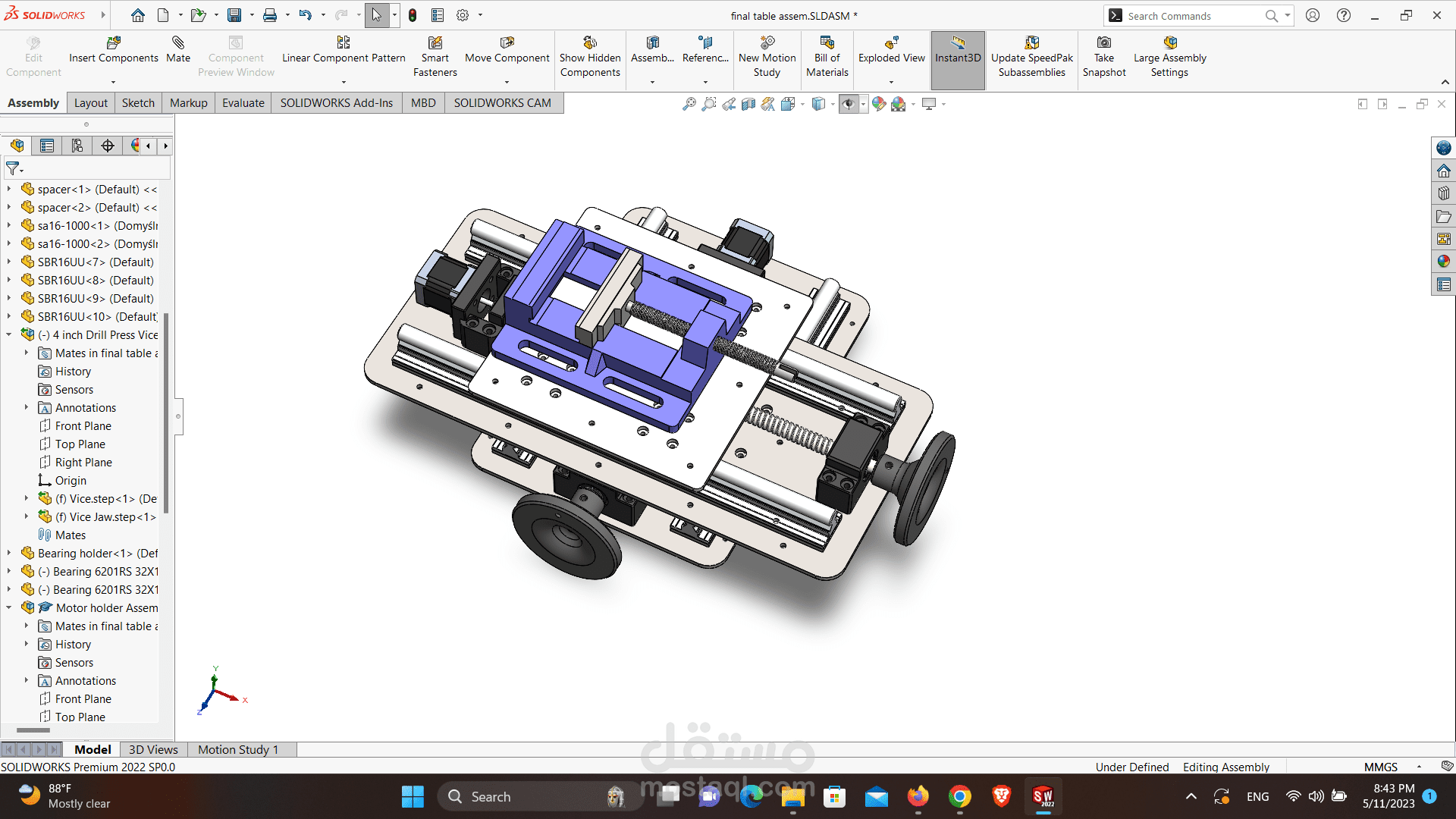Click the Smart Fasteners tool

click(435, 57)
